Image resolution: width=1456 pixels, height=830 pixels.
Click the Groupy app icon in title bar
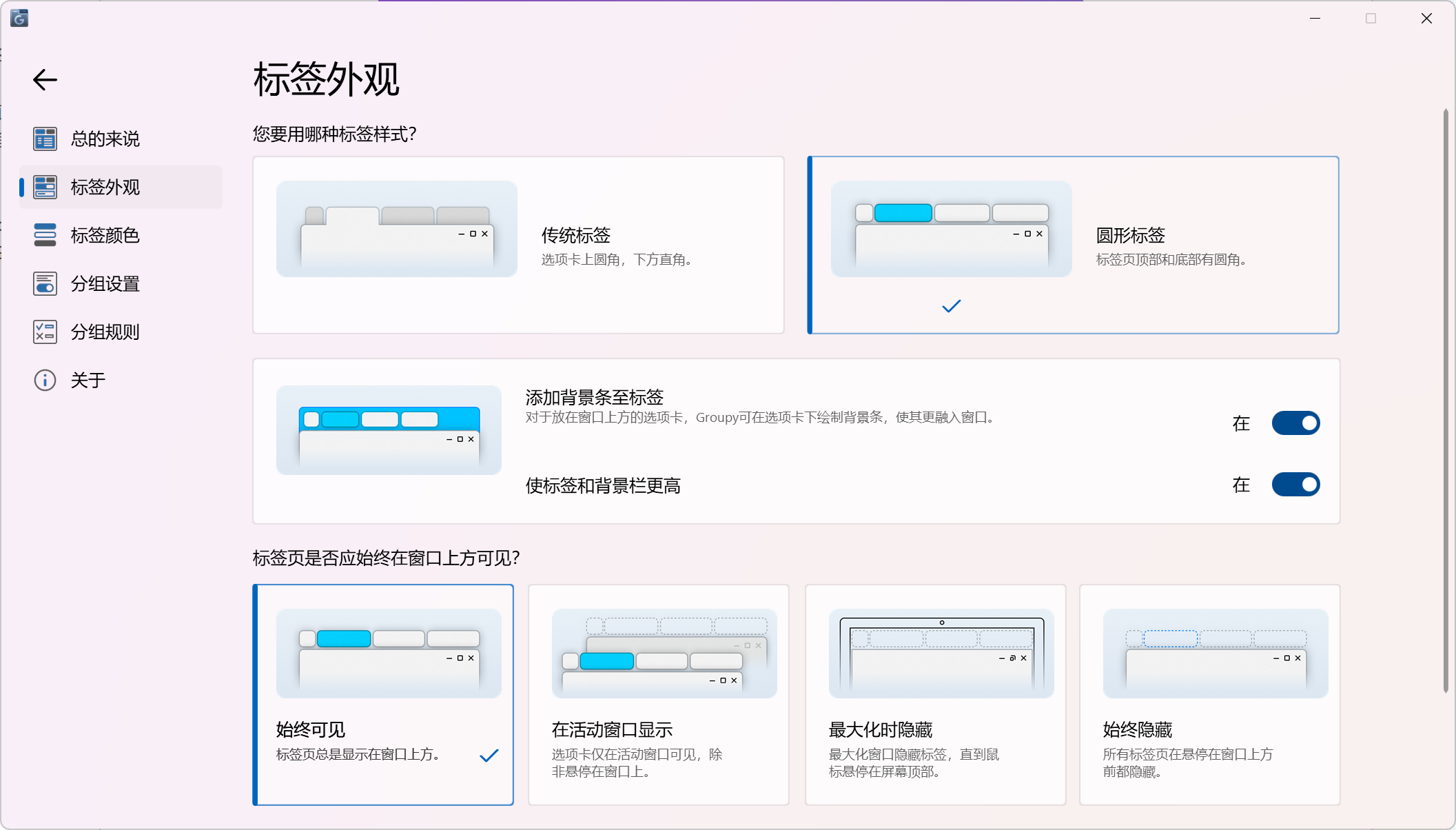pyautogui.click(x=19, y=18)
